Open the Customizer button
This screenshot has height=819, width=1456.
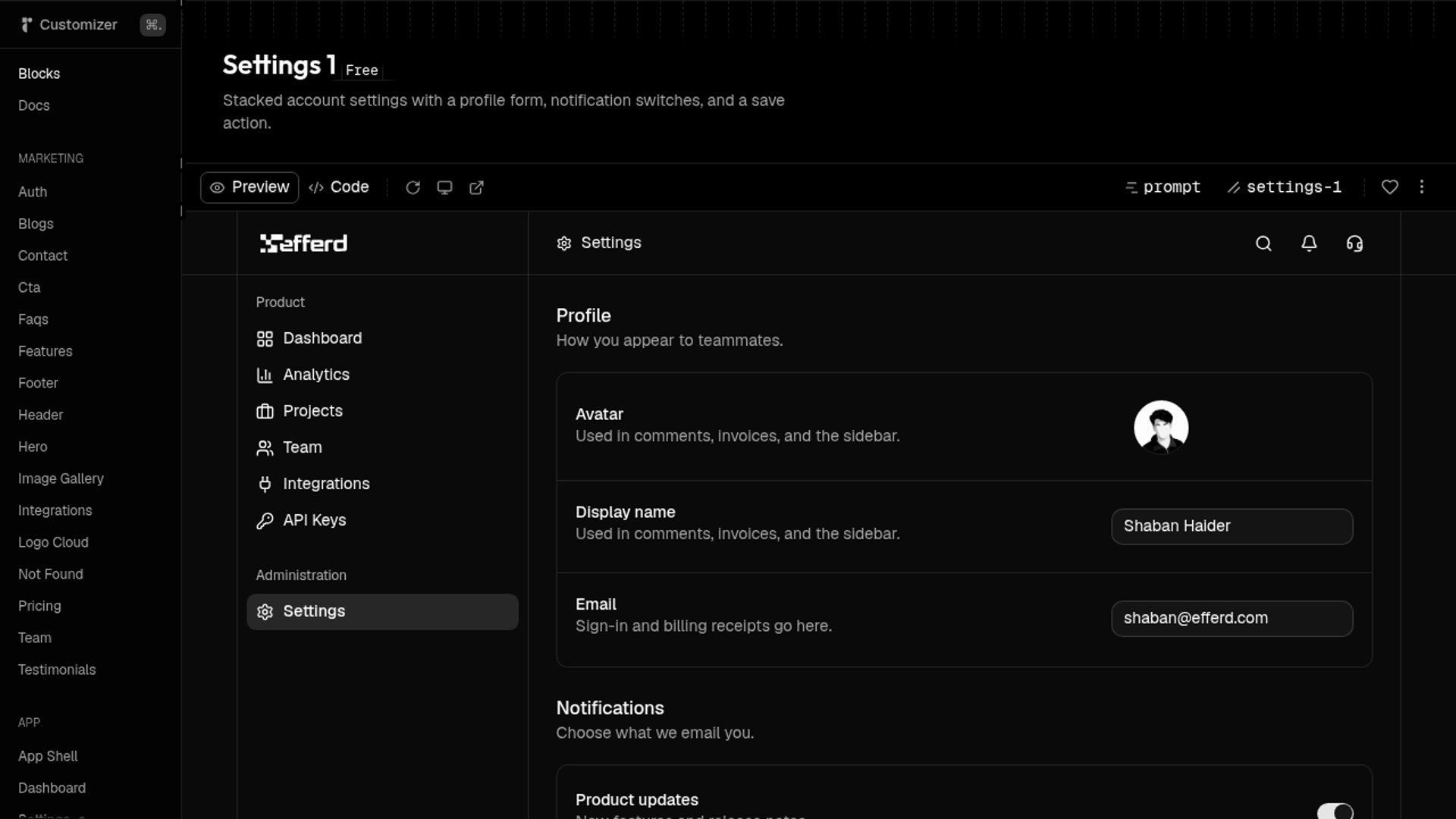click(x=68, y=25)
